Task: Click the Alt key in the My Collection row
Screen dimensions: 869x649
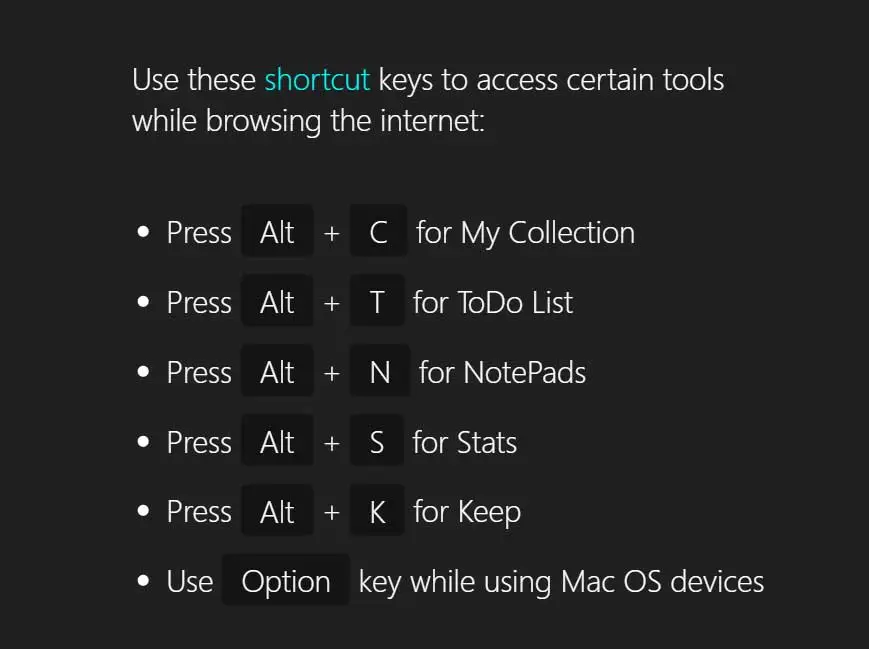Action: click(277, 233)
